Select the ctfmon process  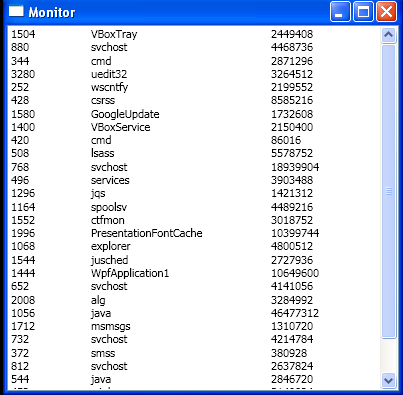tap(195, 220)
